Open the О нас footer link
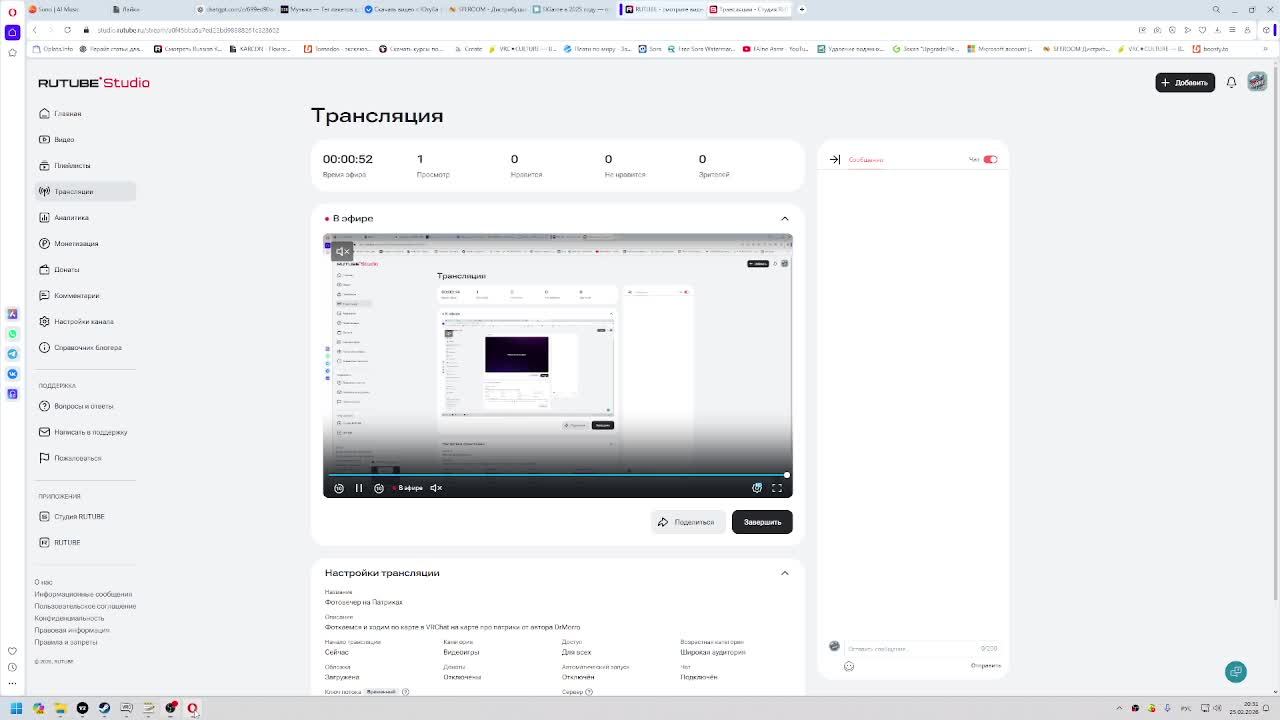Screen dimensions: 1280x720 pyautogui.click(x=44, y=582)
